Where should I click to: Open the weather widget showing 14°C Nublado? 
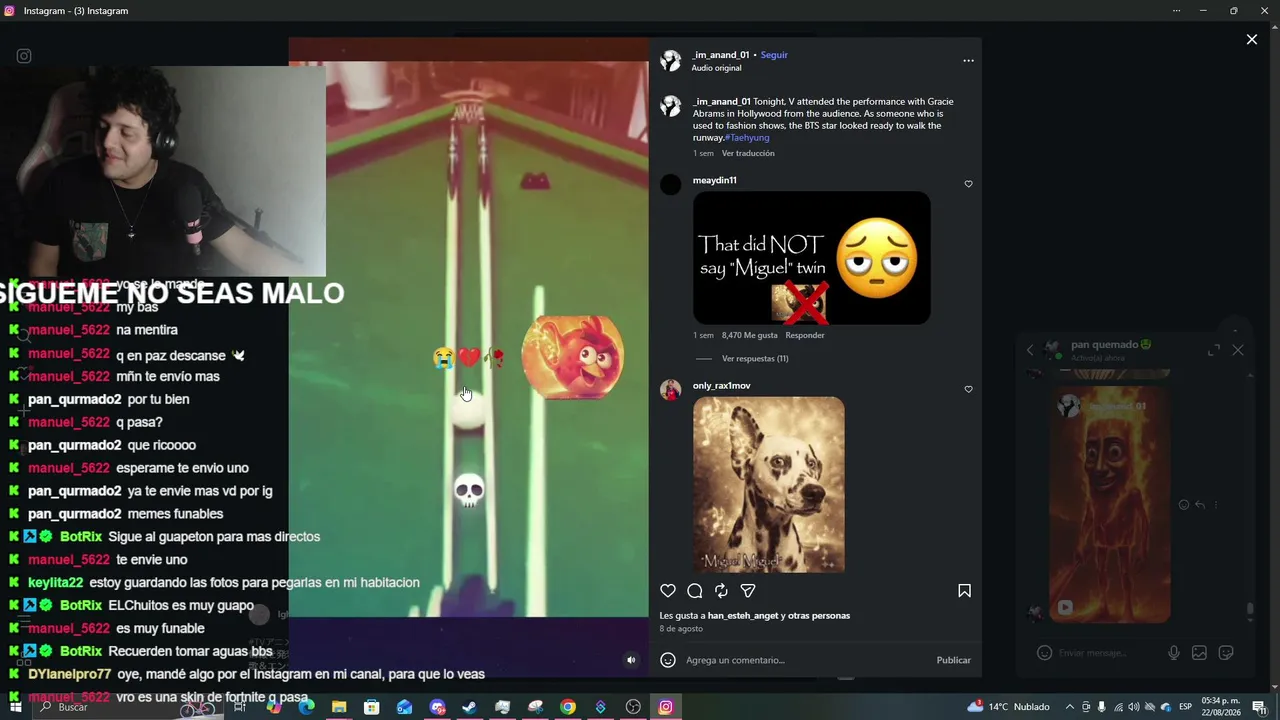[x=1008, y=707]
